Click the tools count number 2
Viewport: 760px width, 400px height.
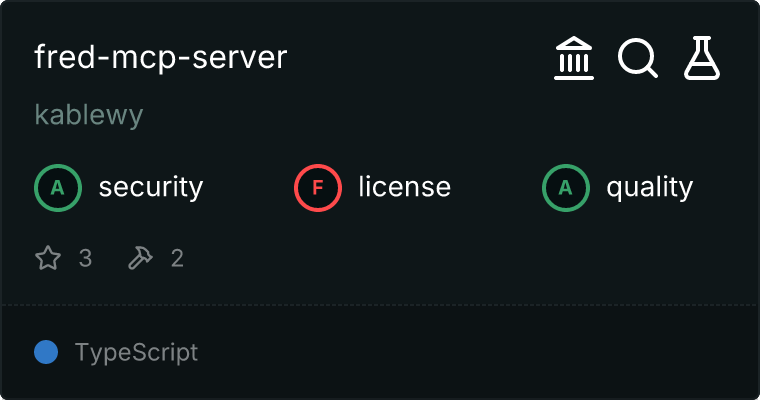(x=177, y=259)
